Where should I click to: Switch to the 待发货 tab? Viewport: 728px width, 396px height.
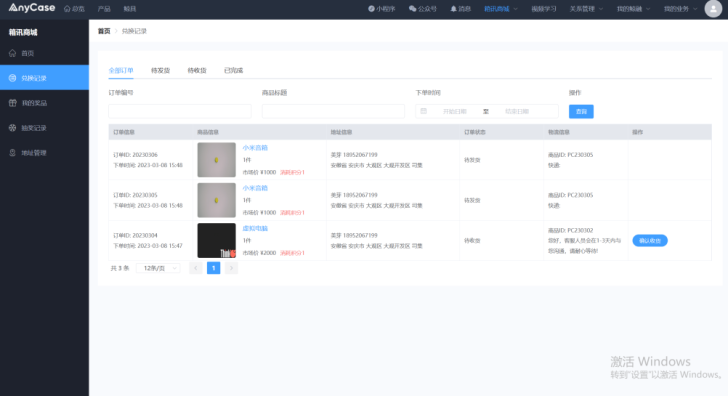pos(160,71)
